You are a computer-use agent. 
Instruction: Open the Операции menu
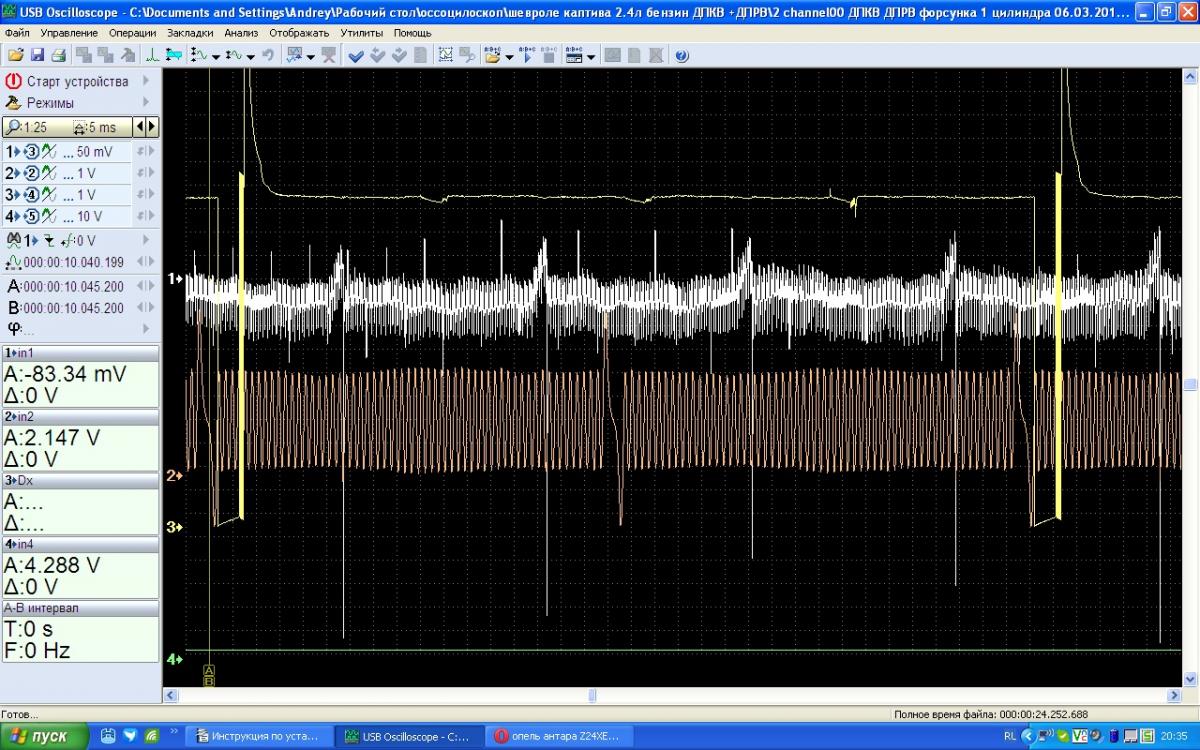132,33
